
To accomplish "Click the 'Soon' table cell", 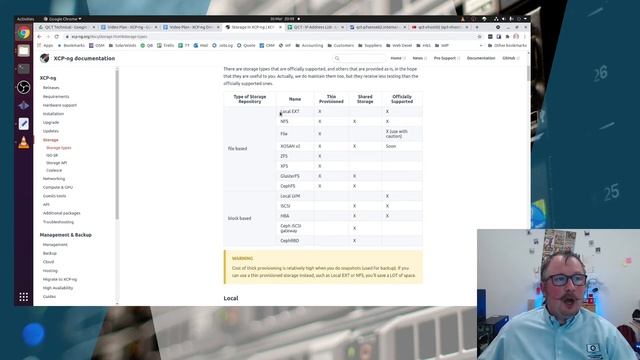I will pos(402,146).
